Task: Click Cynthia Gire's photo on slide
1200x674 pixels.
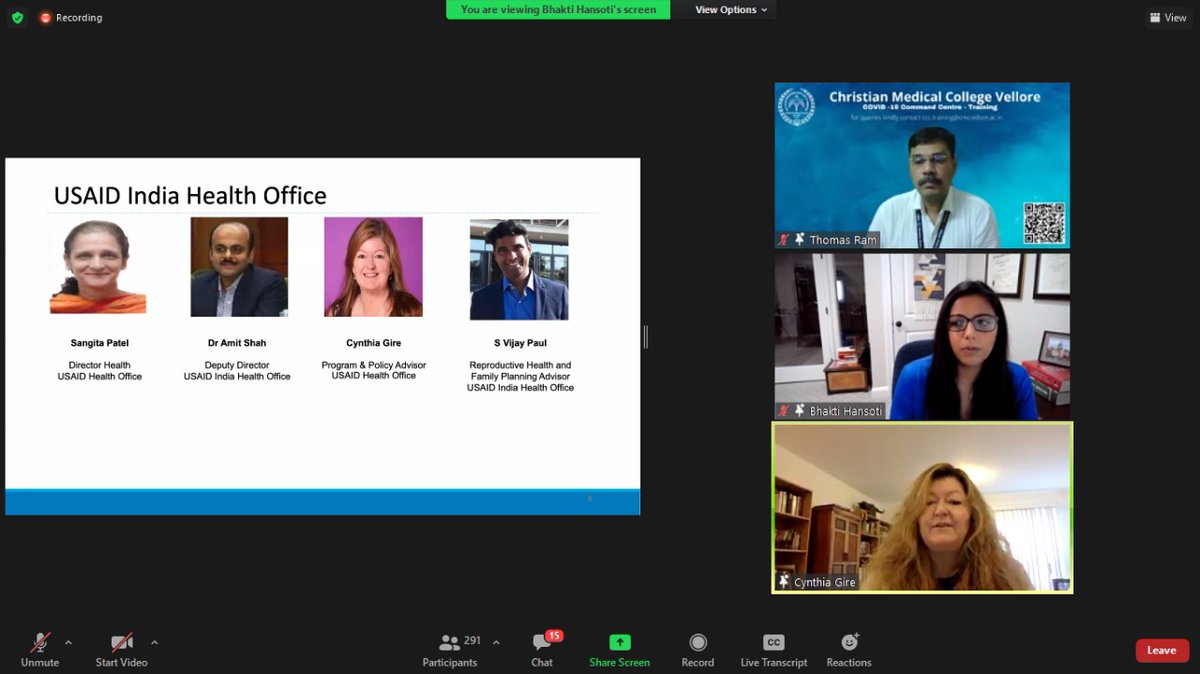Action: 373,267
